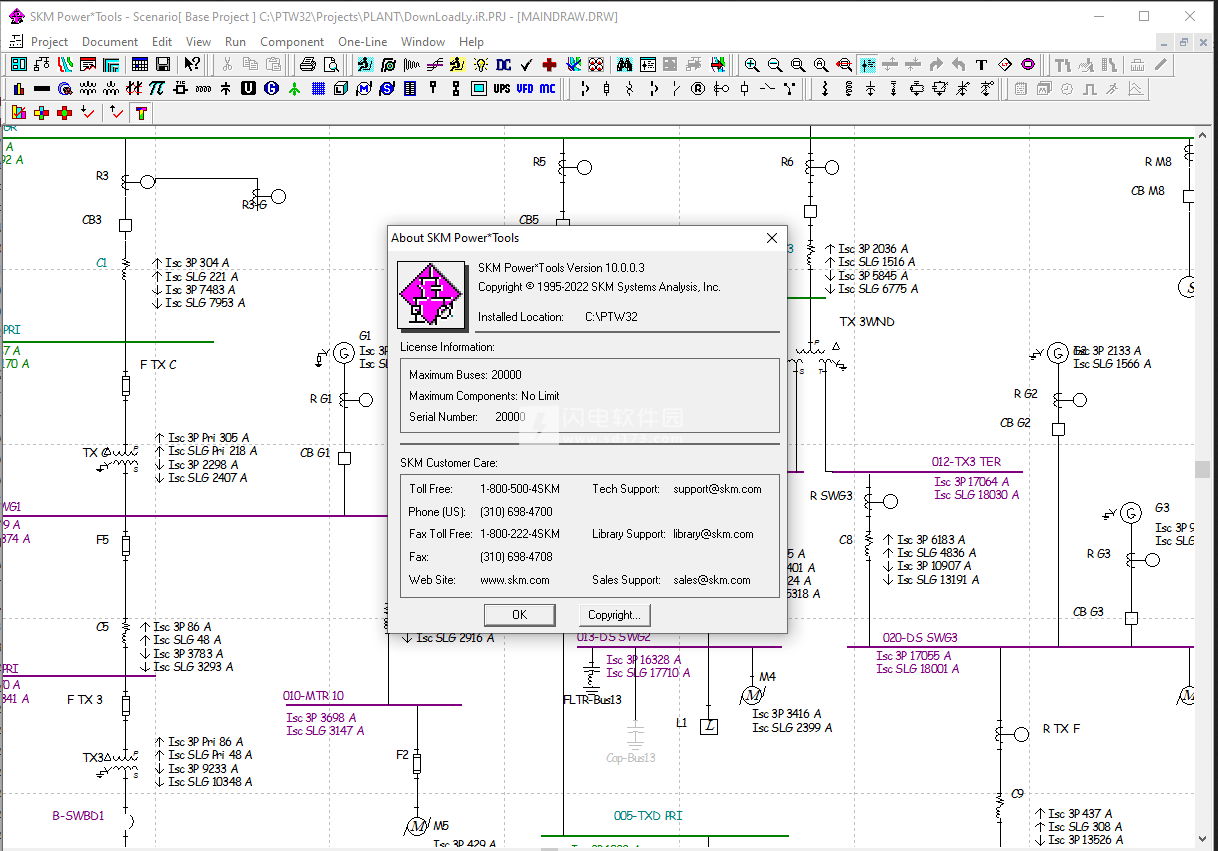Click the application icon in menu bar

click(x=14, y=42)
